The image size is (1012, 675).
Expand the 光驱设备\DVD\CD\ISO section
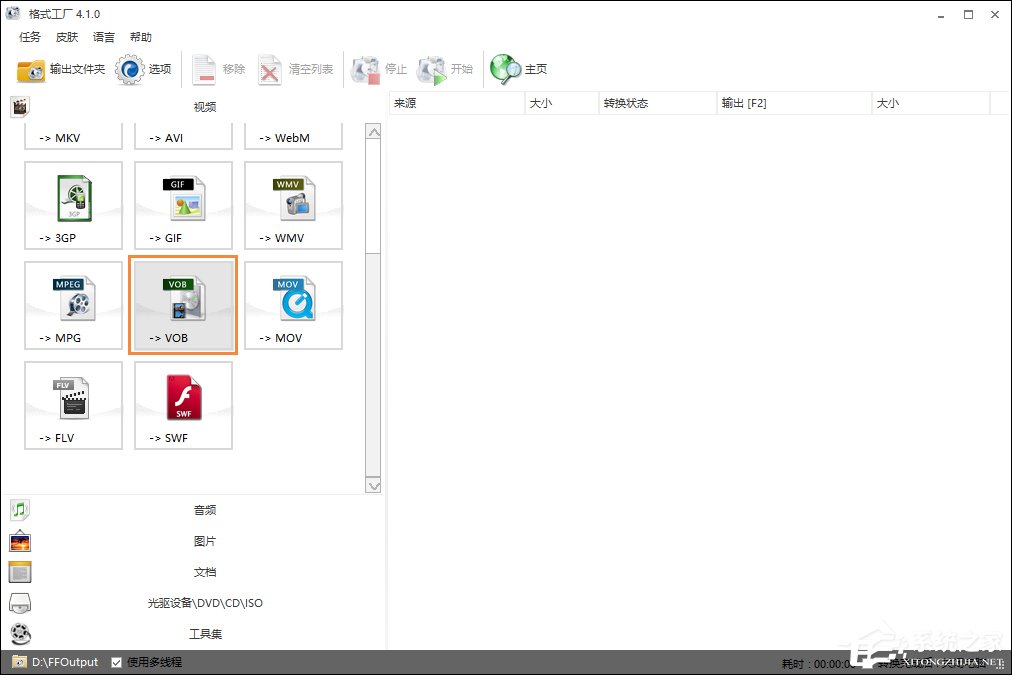click(204, 603)
